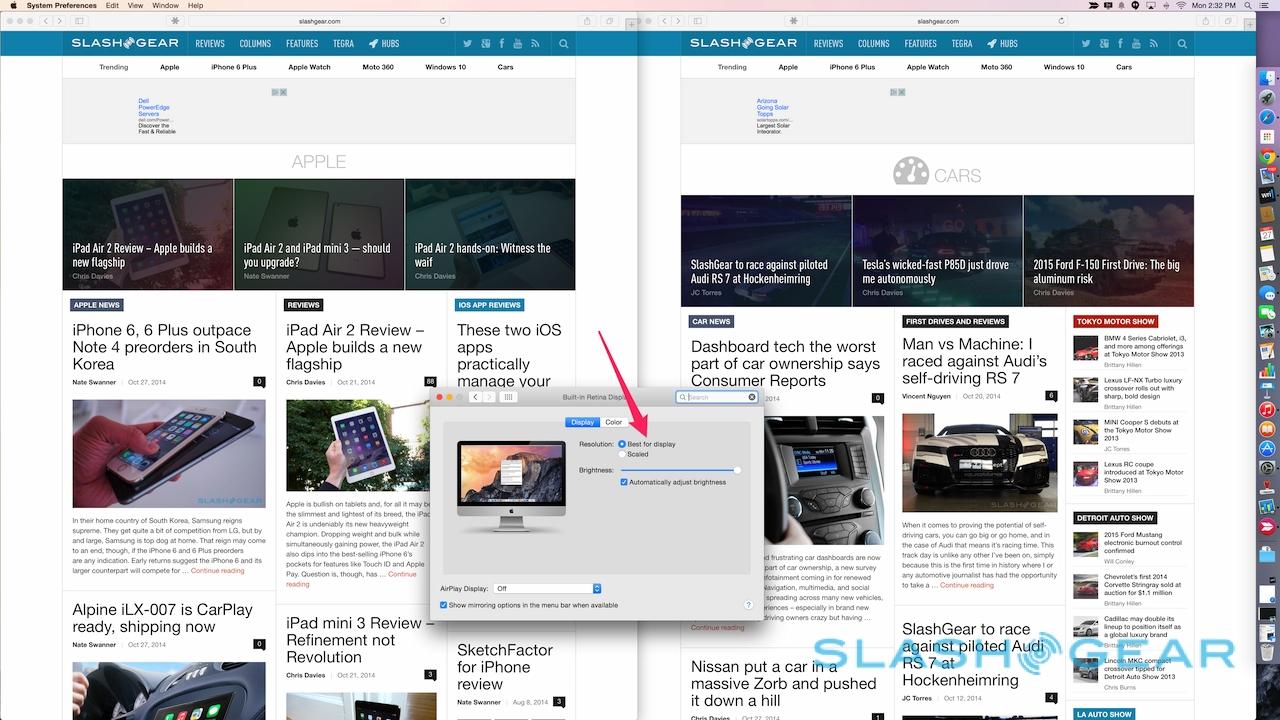Open the View menu in the menu bar
1280x720 pixels.
point(136,6)
